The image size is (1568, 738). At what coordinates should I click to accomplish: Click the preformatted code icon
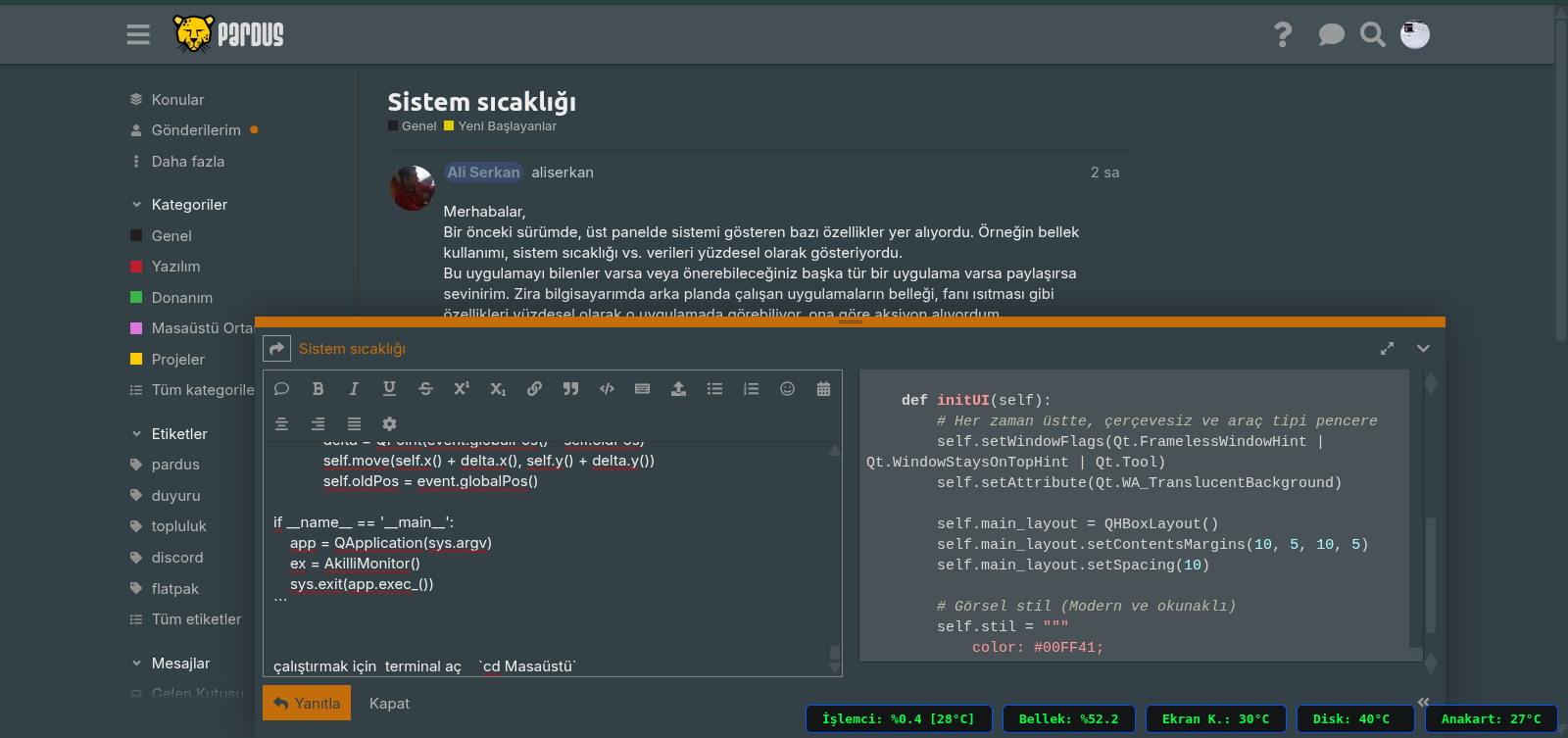click(607, 389)
